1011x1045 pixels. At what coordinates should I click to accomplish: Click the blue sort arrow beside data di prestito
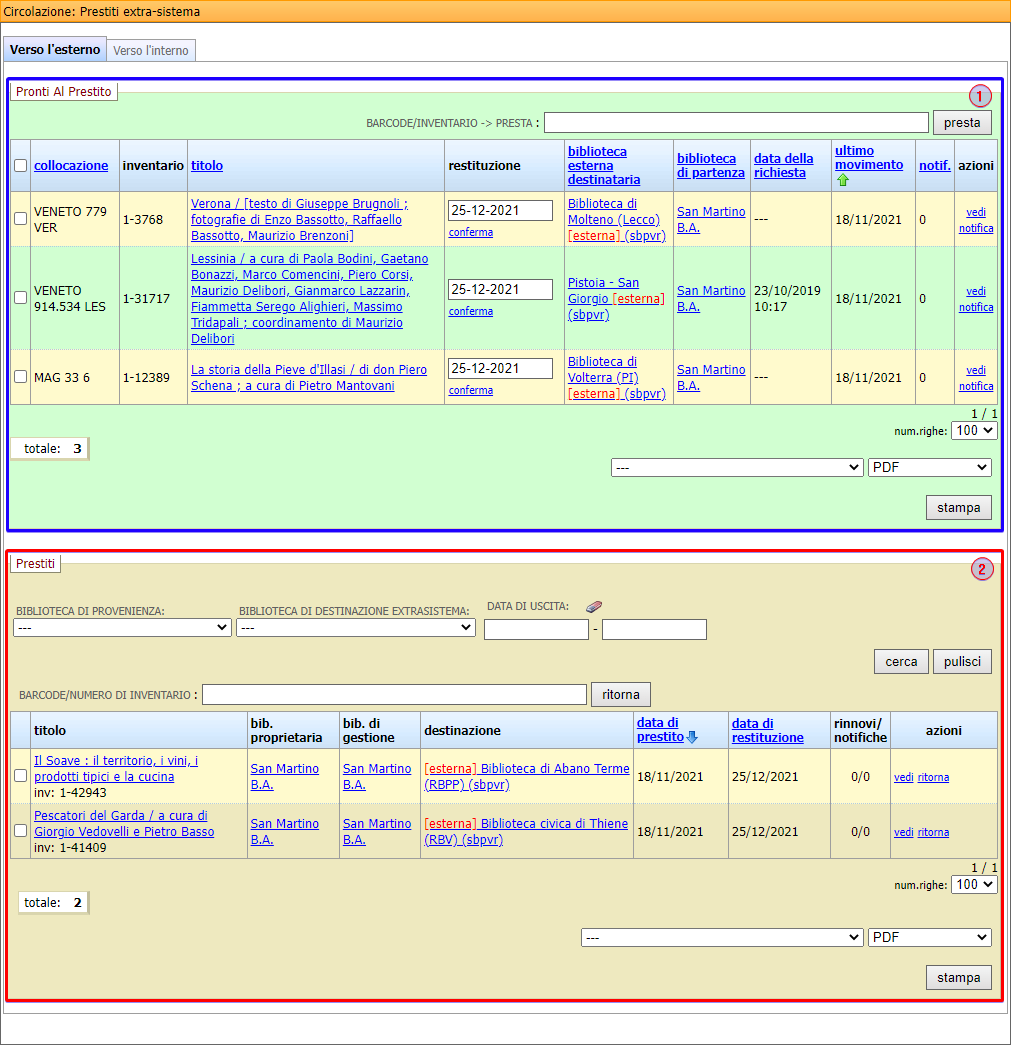pos(692,738)
